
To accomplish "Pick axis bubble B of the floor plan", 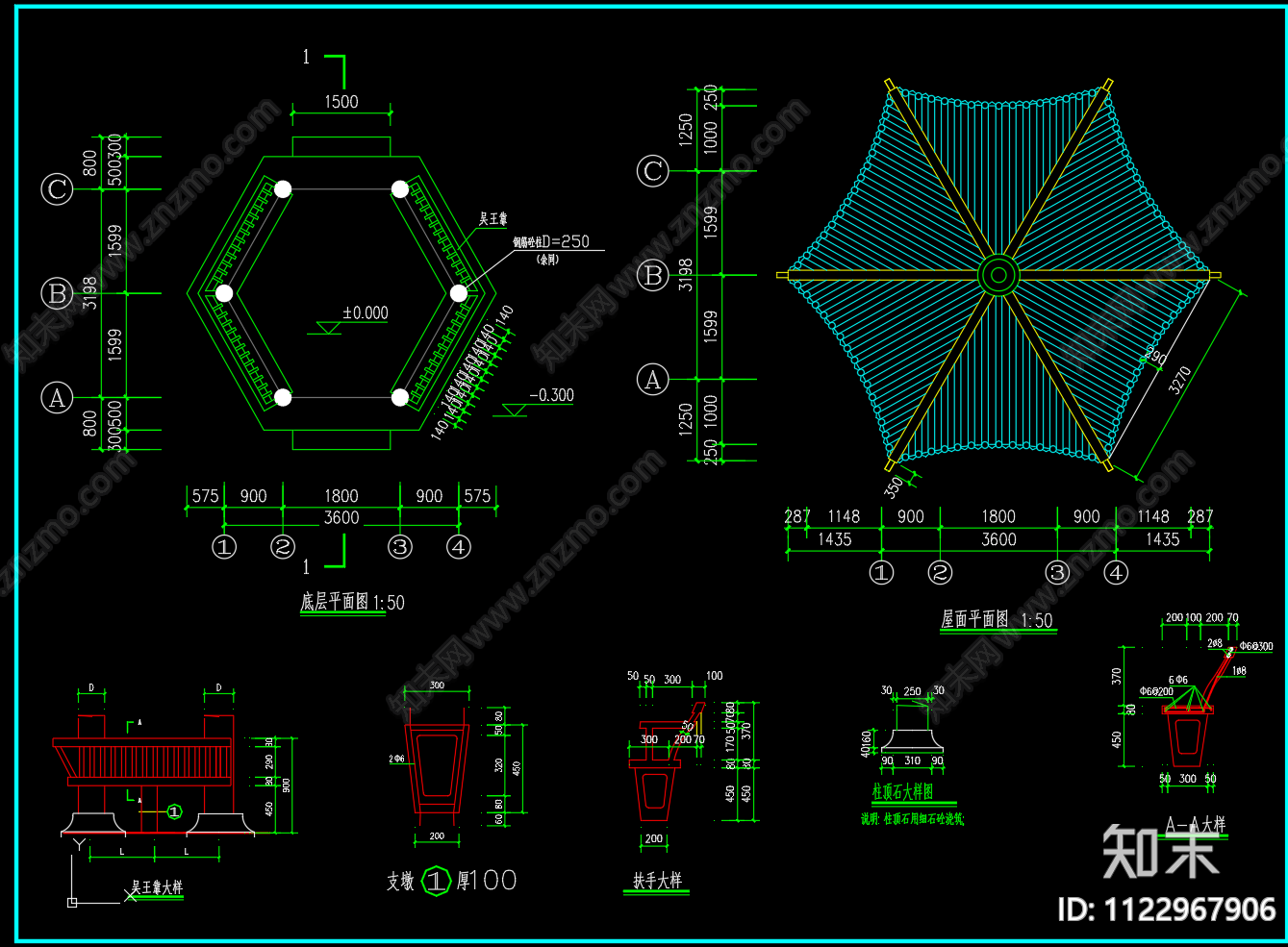I will (57, 293).
